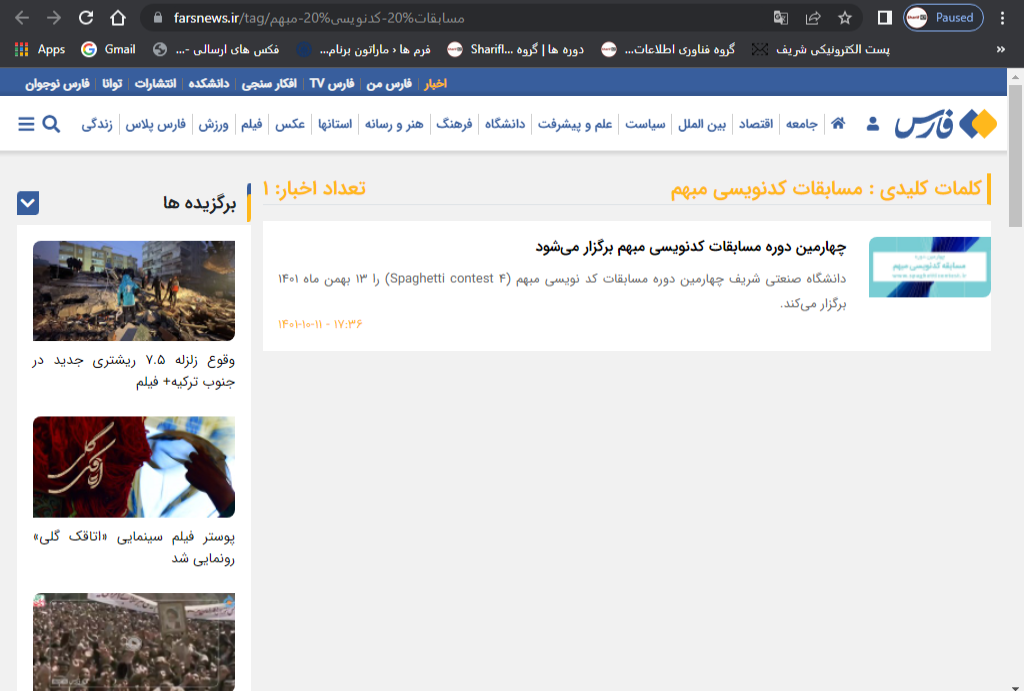Open the Chrome three-dot menu
The height and width of the screenshot is (691, 1024).
click(1003, 17)
